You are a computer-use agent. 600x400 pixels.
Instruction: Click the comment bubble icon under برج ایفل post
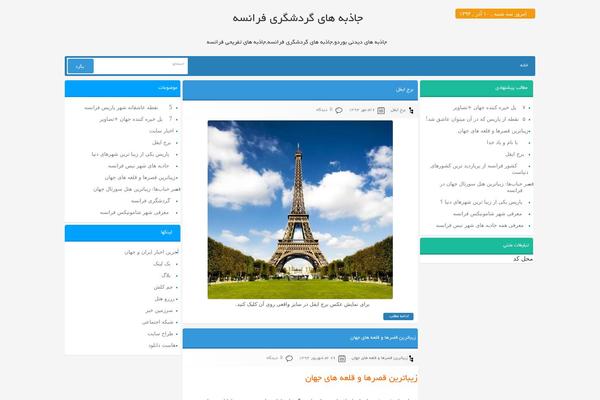click(x=339, y=110)
